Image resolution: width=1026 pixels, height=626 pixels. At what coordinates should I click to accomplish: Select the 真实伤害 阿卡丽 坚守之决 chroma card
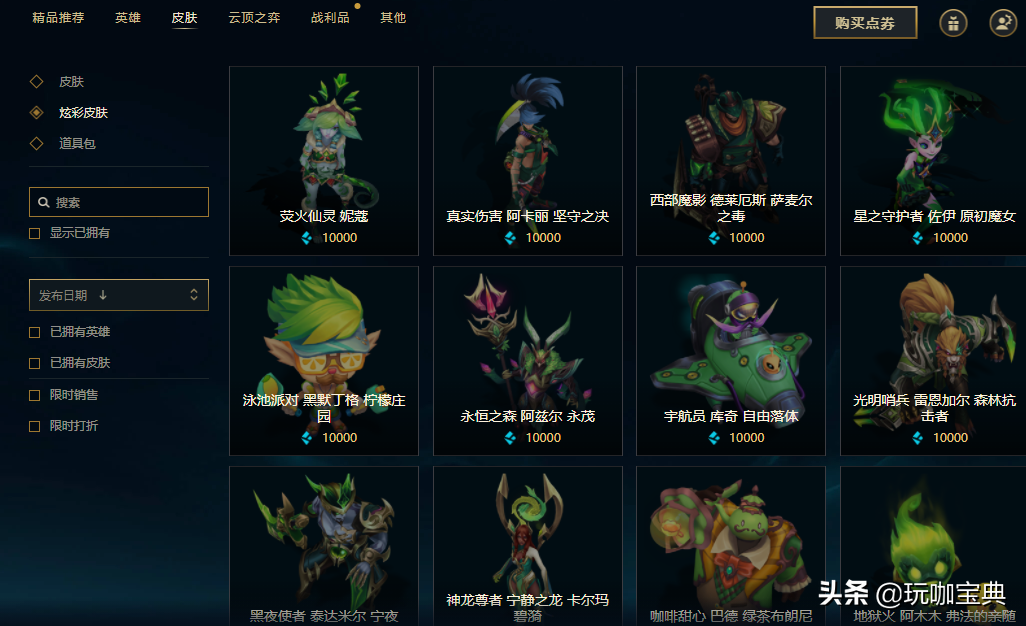point(527,161)
